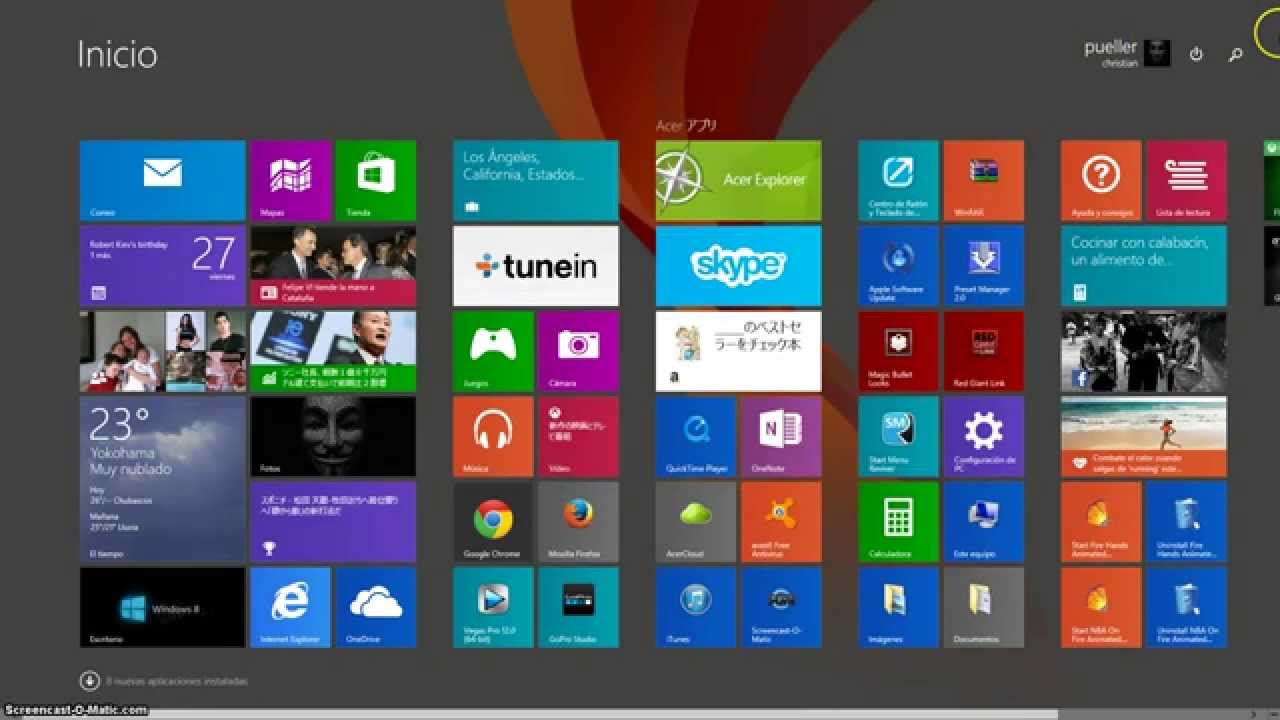Open Magic Bullet Looks tile

898,351
